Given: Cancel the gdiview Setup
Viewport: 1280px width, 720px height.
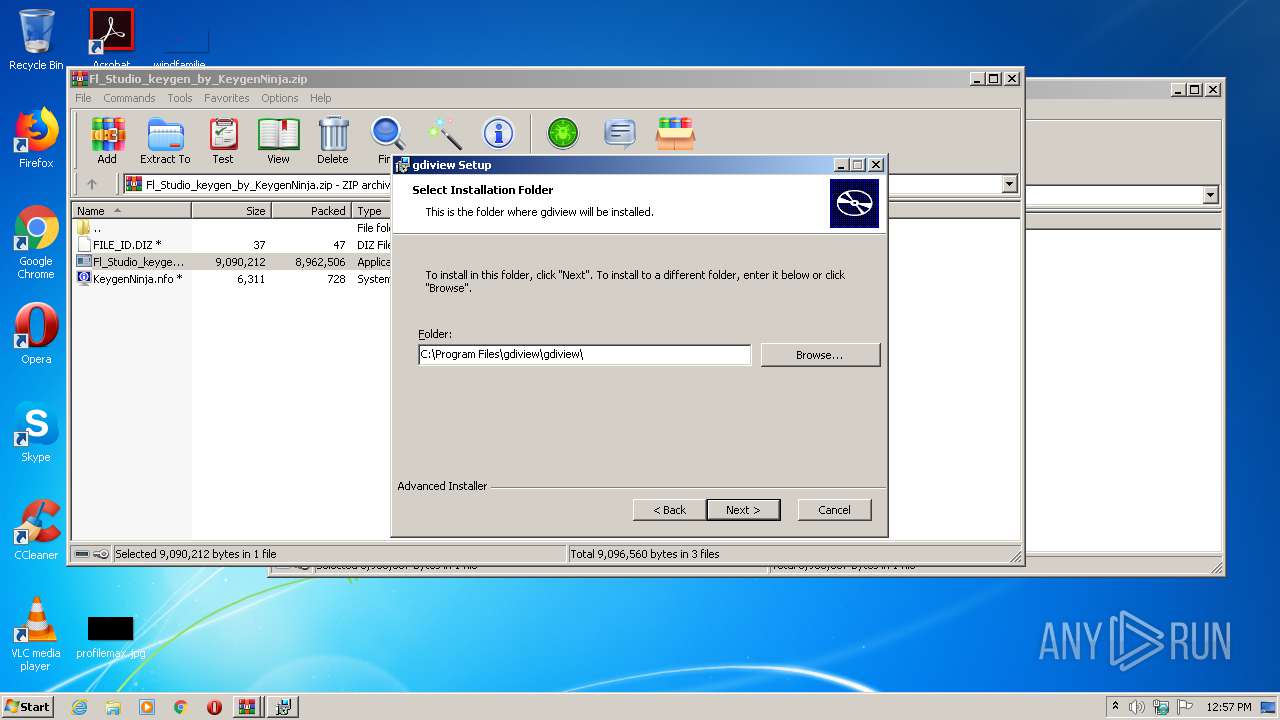Looking at the screenshot, I should click(834, 510).
